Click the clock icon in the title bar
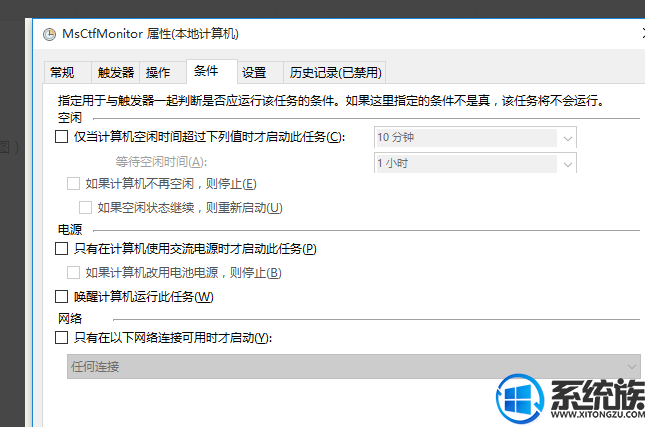This screenshot has width=645, height=427. click(x=49, y=35)
